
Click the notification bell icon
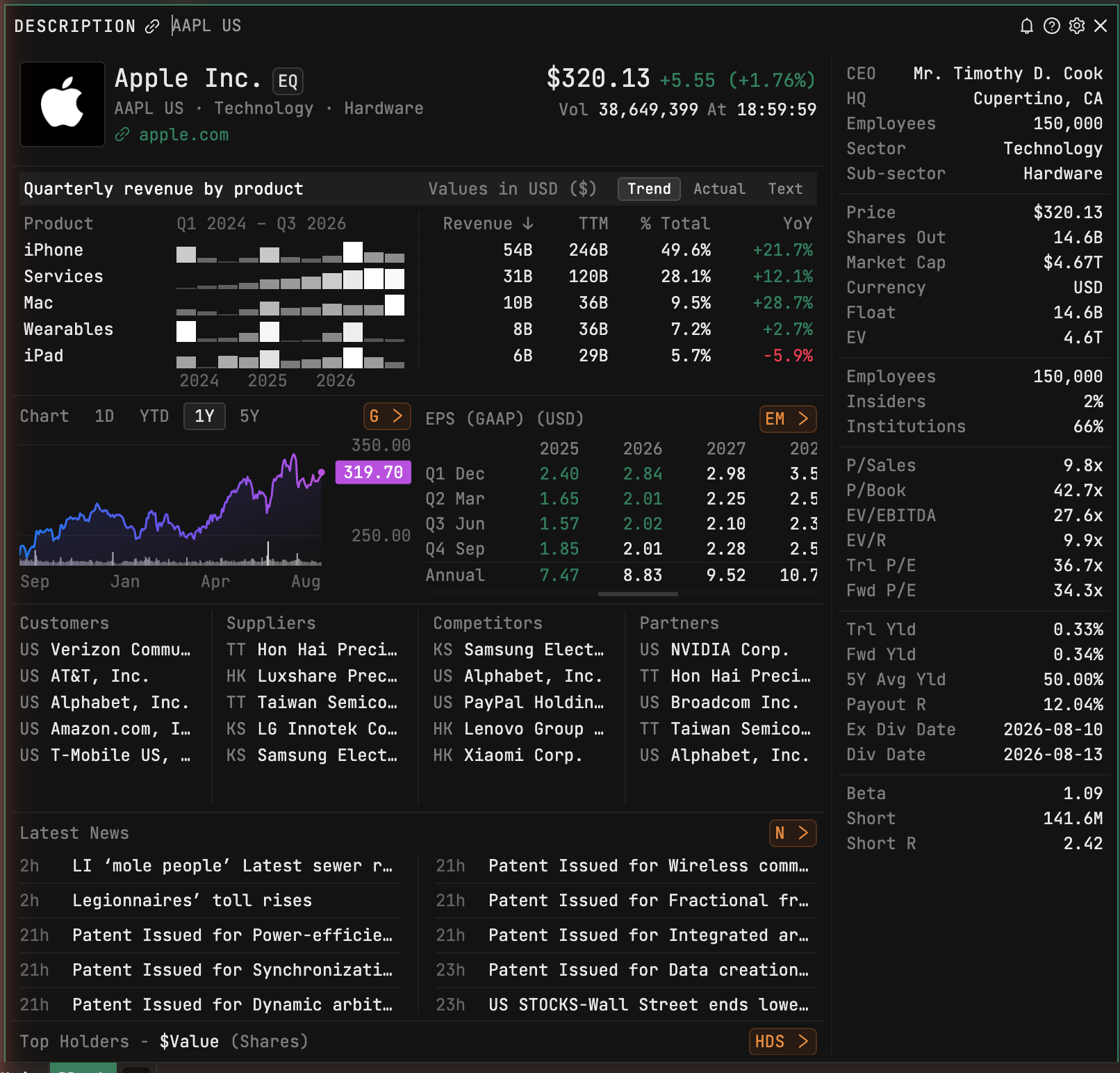tap(1026, 26)
